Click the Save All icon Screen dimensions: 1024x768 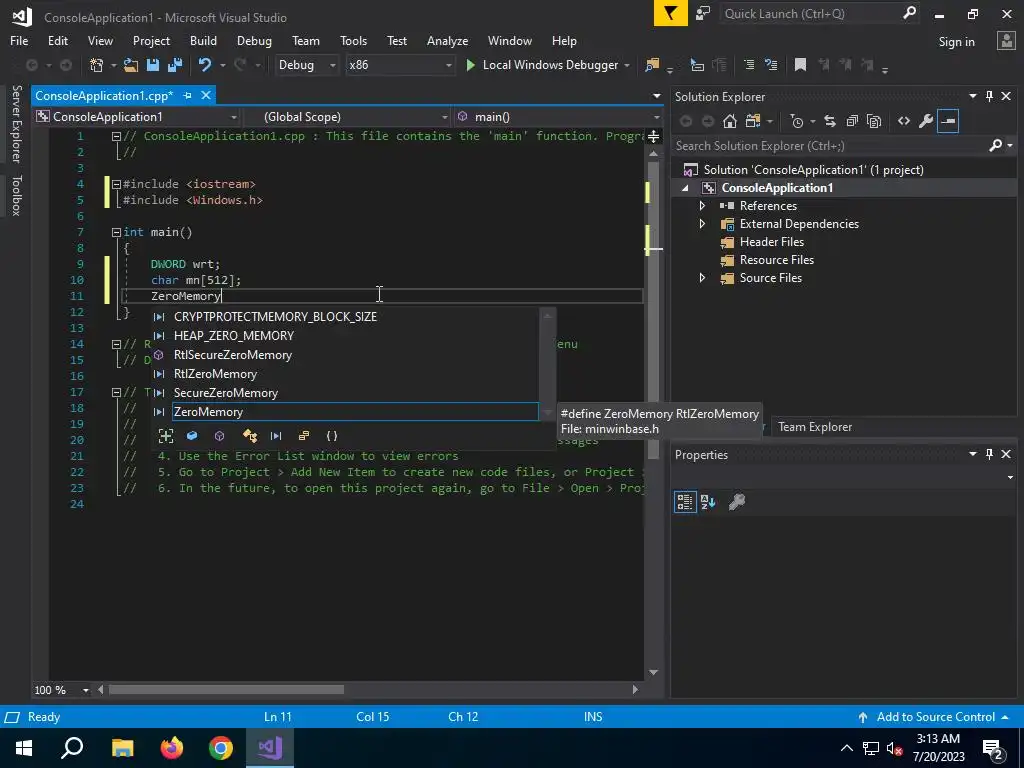coord(174,65)
